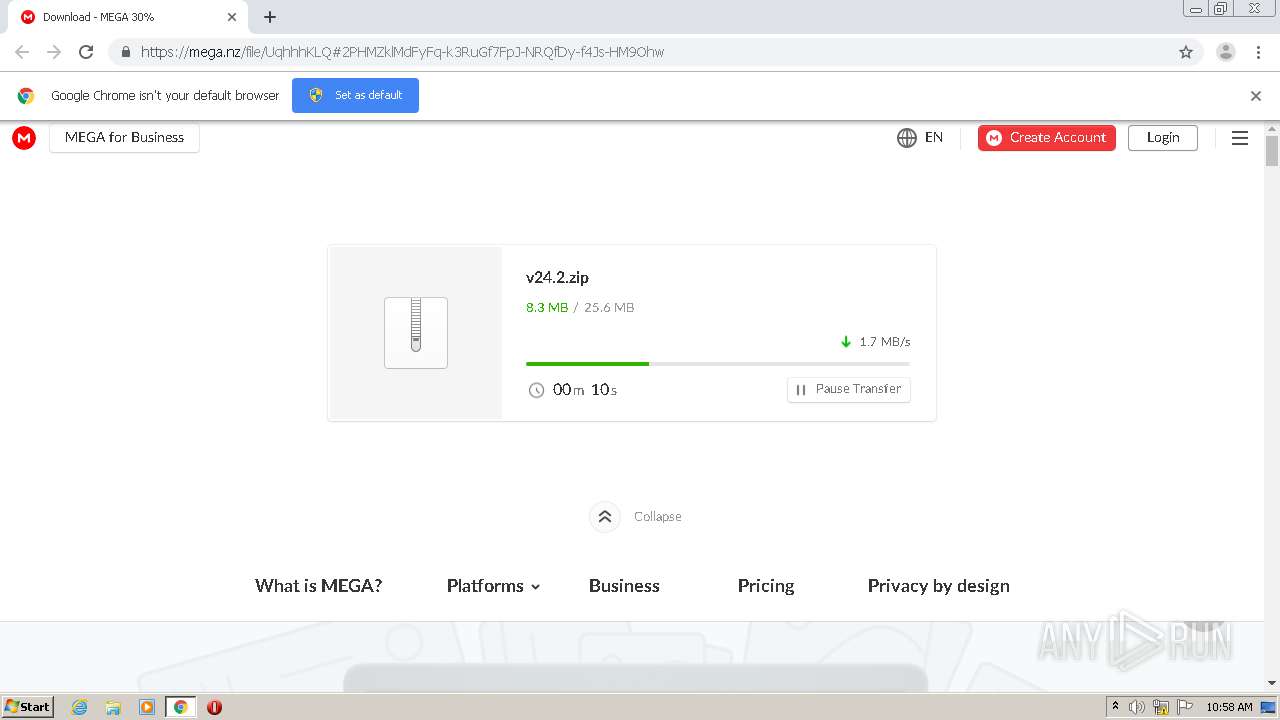Open Chrome three-dot menu
Viewport: 1280px width, 720px height.
pyautogui.click(x=1259, y=52)
